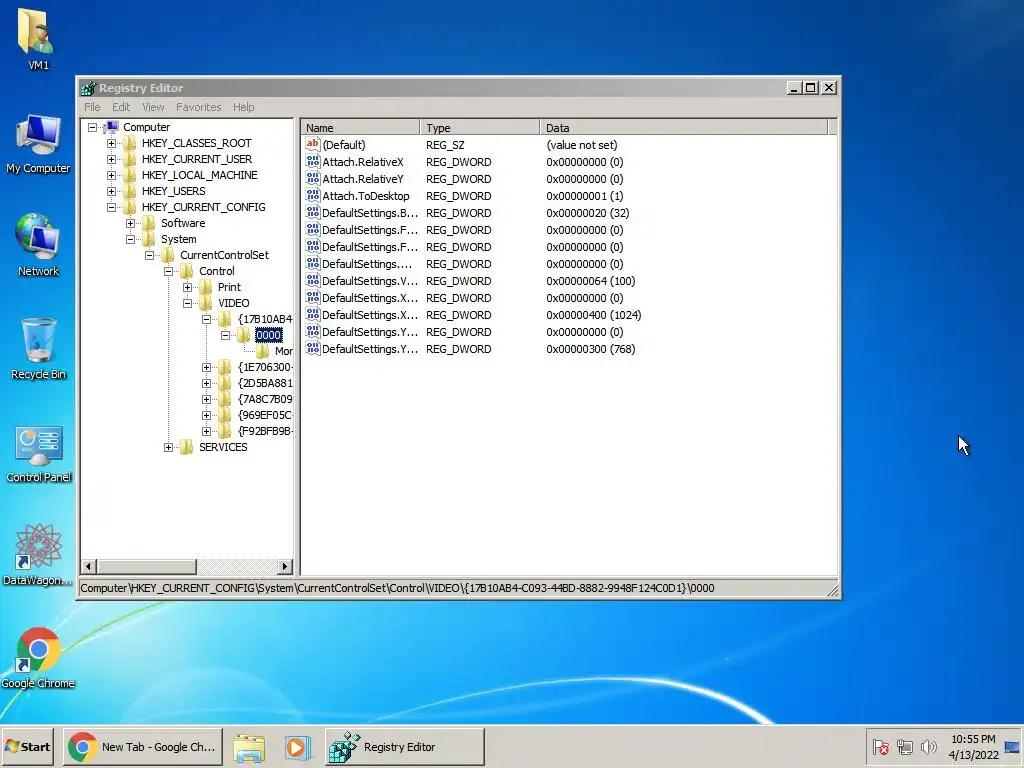Viewport: 1024px width, 768px height.
Task: Open the View menu
Action: [x=153, y=107]
